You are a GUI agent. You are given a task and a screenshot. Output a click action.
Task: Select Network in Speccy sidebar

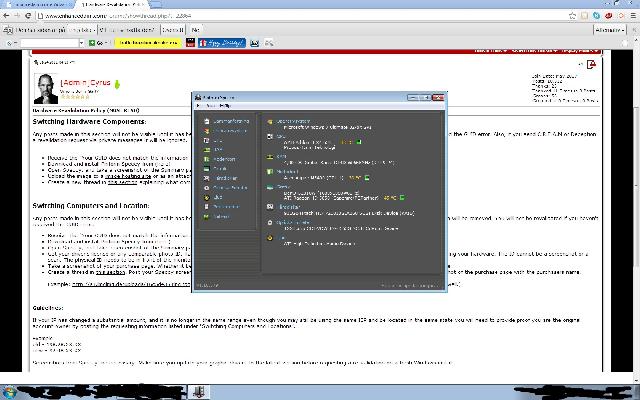tap(217, 217)
